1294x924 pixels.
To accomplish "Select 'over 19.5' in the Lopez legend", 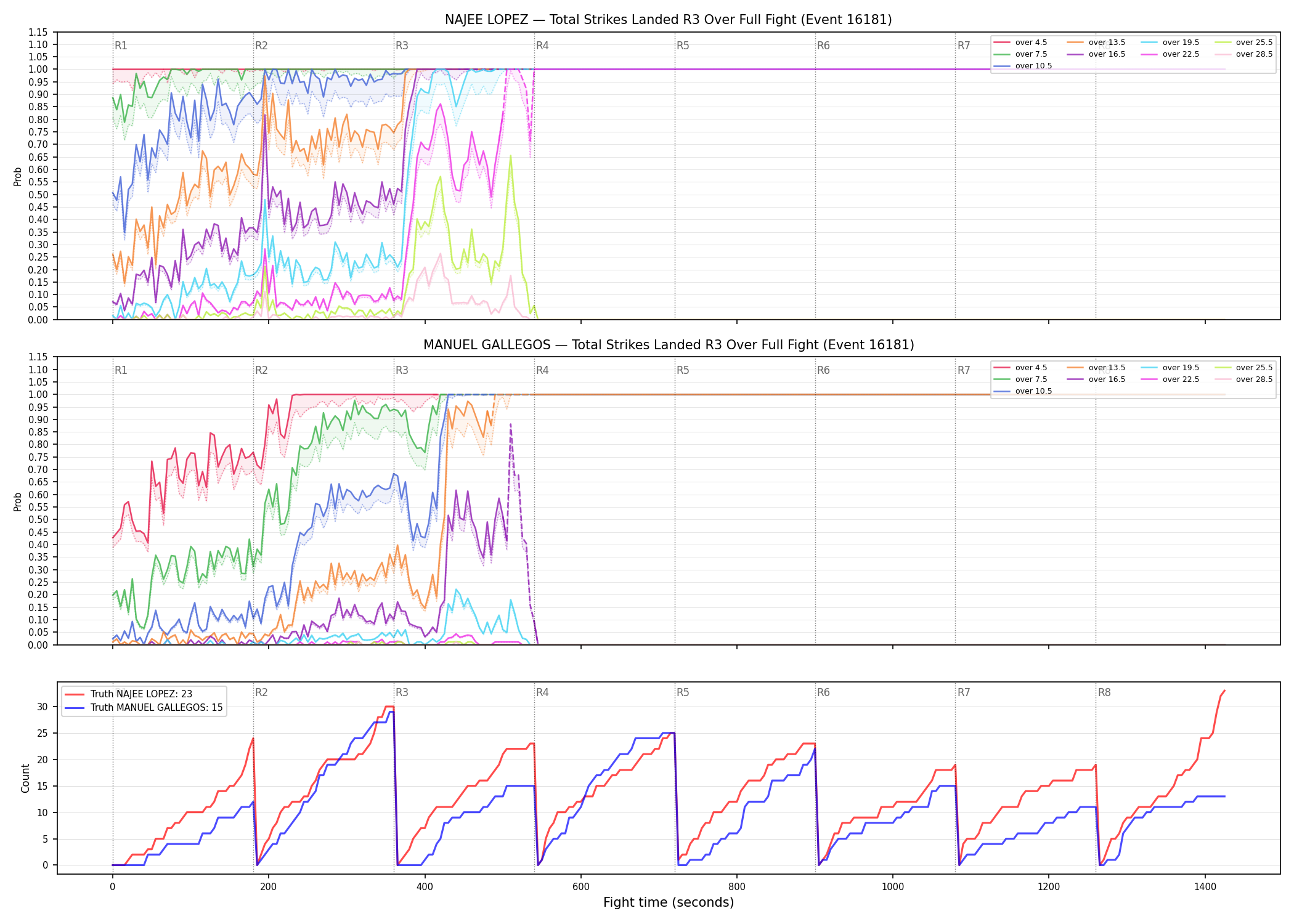I will [1170, 43].
